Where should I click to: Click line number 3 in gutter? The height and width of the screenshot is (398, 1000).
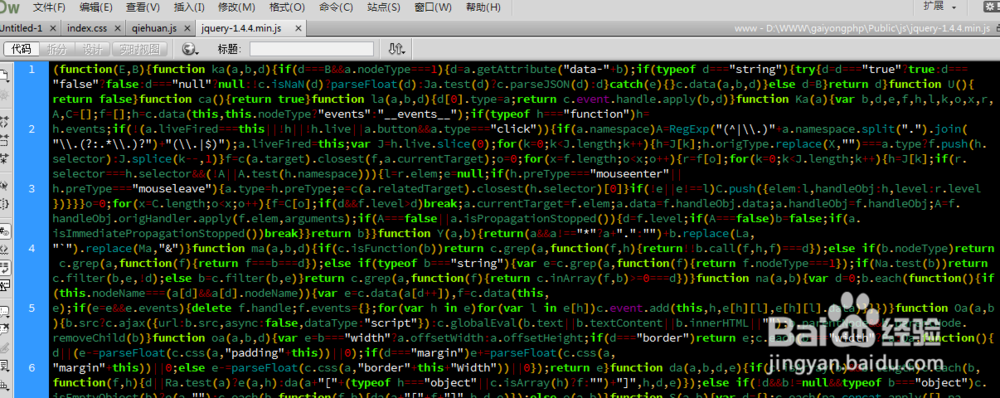pyautogui.click(x=31, y=188)
